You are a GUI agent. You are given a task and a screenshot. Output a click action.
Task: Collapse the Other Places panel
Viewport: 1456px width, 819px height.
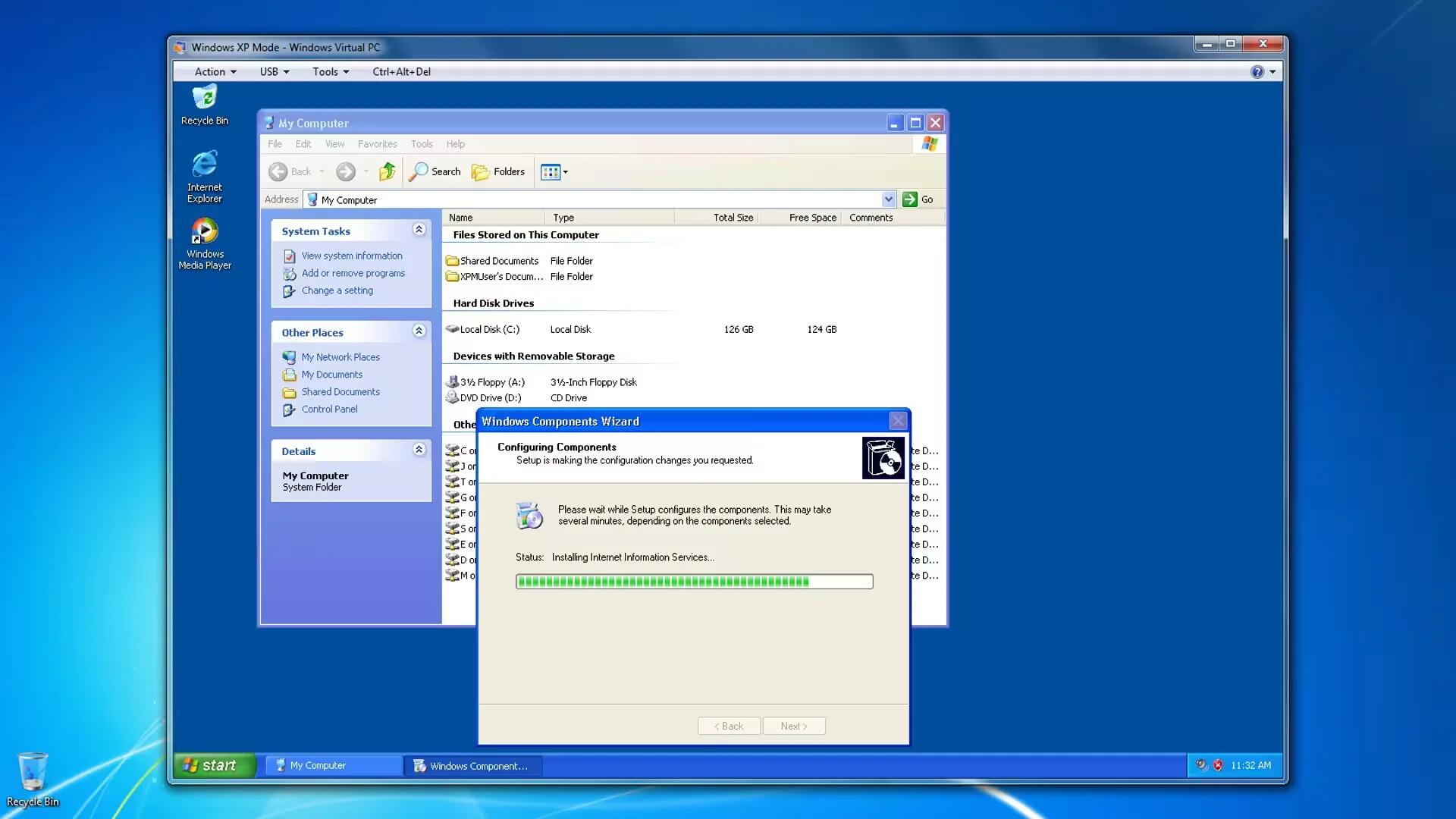click(419, 331)
